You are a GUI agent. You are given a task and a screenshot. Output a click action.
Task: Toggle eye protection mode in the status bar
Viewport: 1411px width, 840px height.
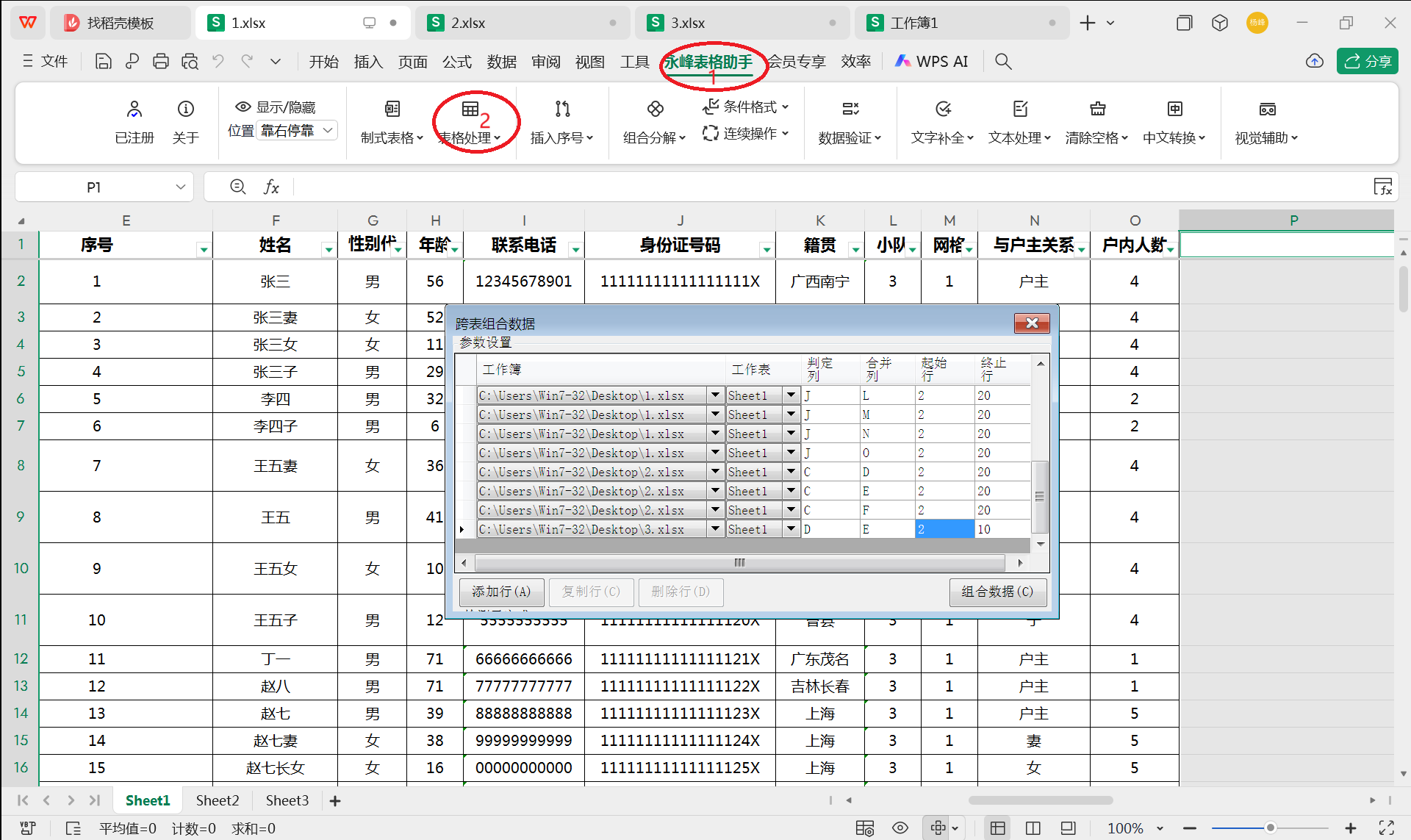(x=900, y=828)
